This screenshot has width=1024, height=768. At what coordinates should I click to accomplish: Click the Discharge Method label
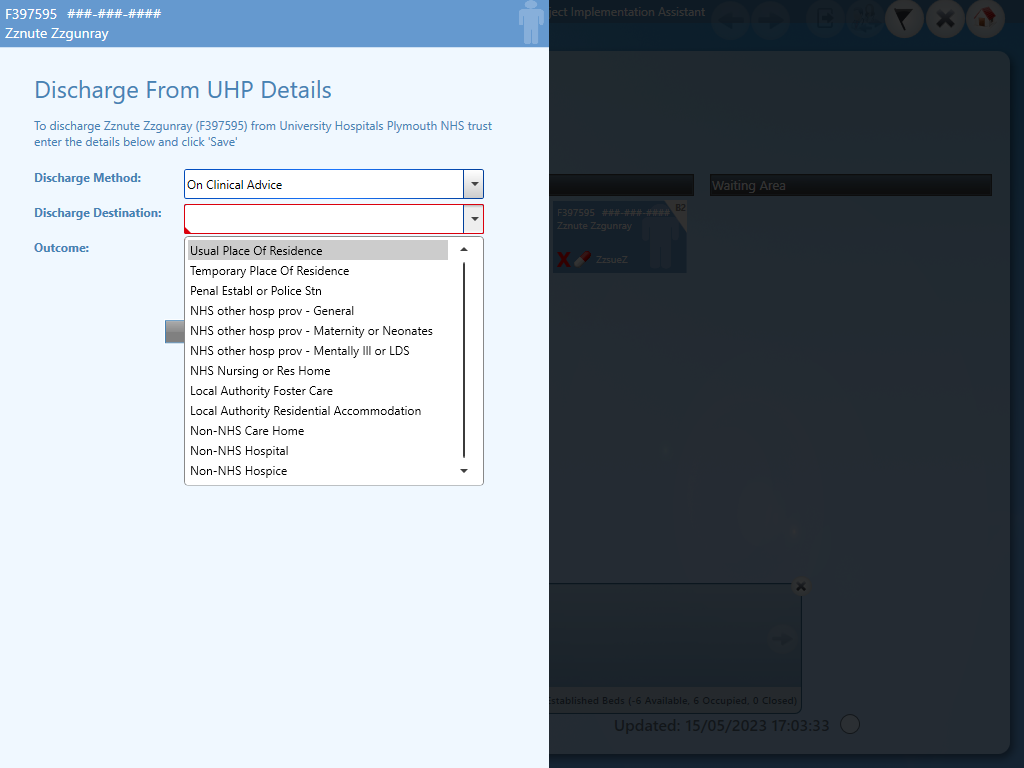(x=88, y=178)
